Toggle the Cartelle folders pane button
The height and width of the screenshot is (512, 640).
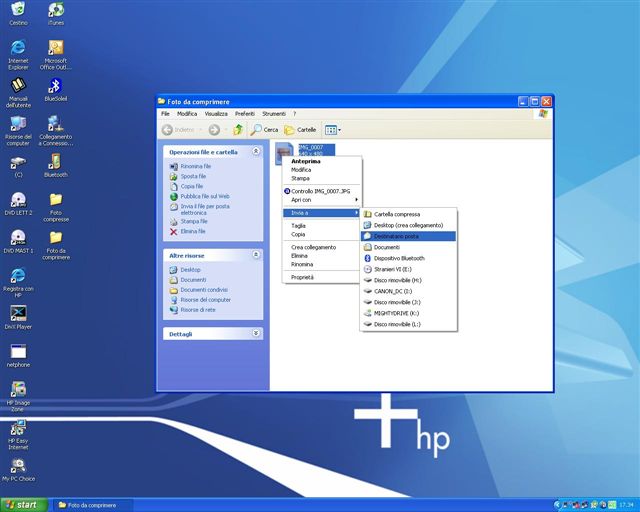300,130
